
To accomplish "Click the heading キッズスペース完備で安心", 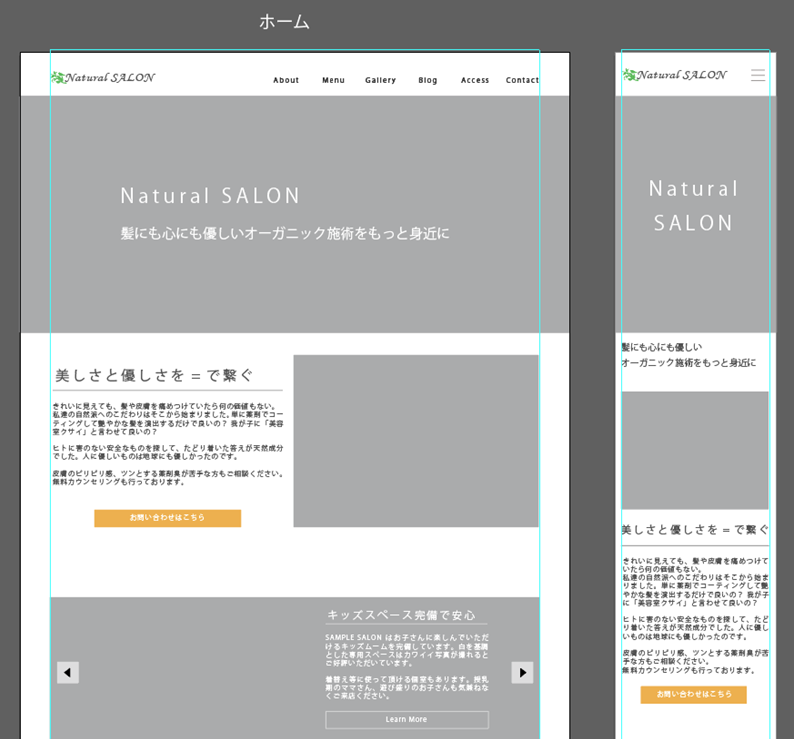I will click(x=401, y=615).
